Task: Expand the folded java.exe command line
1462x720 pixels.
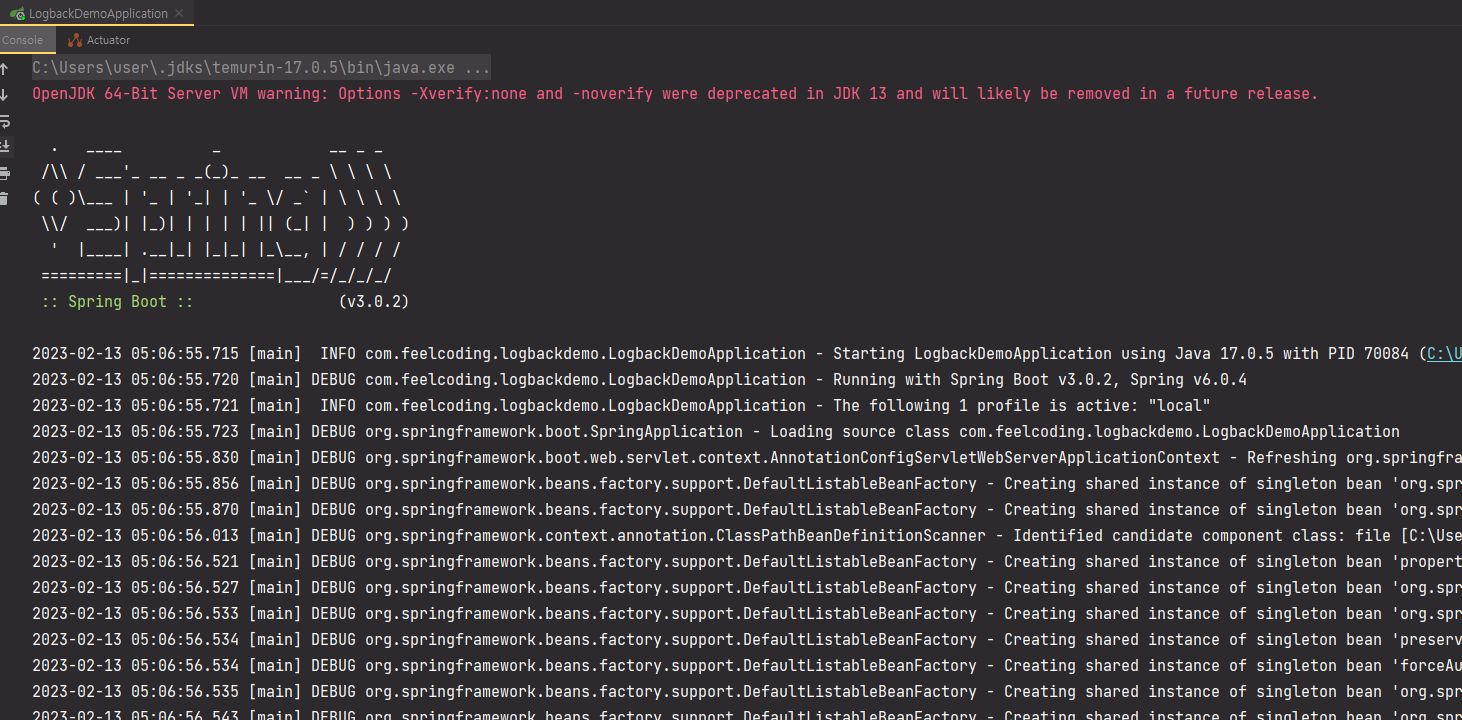Action: coord(261,68)
